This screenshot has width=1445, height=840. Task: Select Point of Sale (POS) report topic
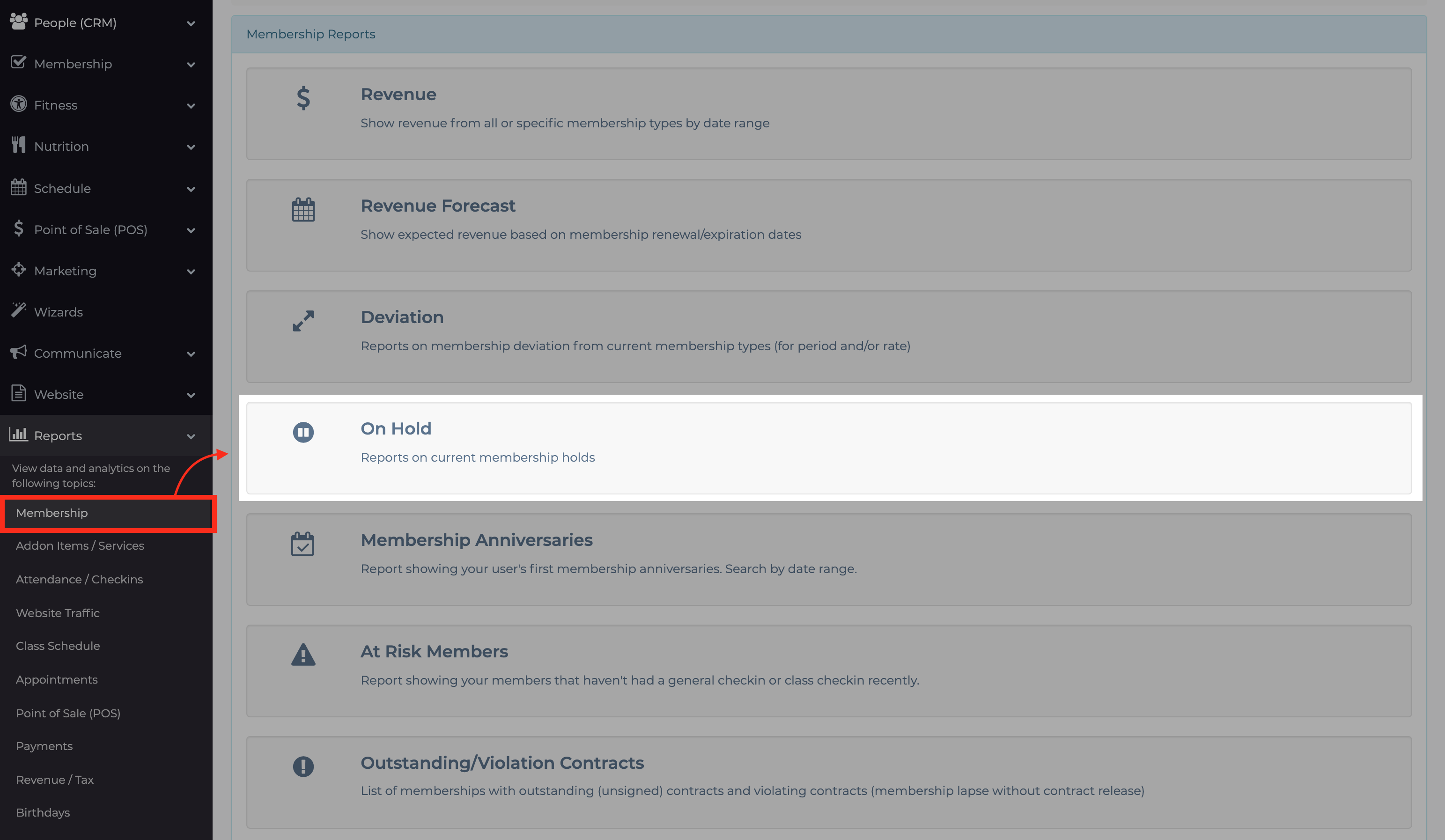coord(68,713)
